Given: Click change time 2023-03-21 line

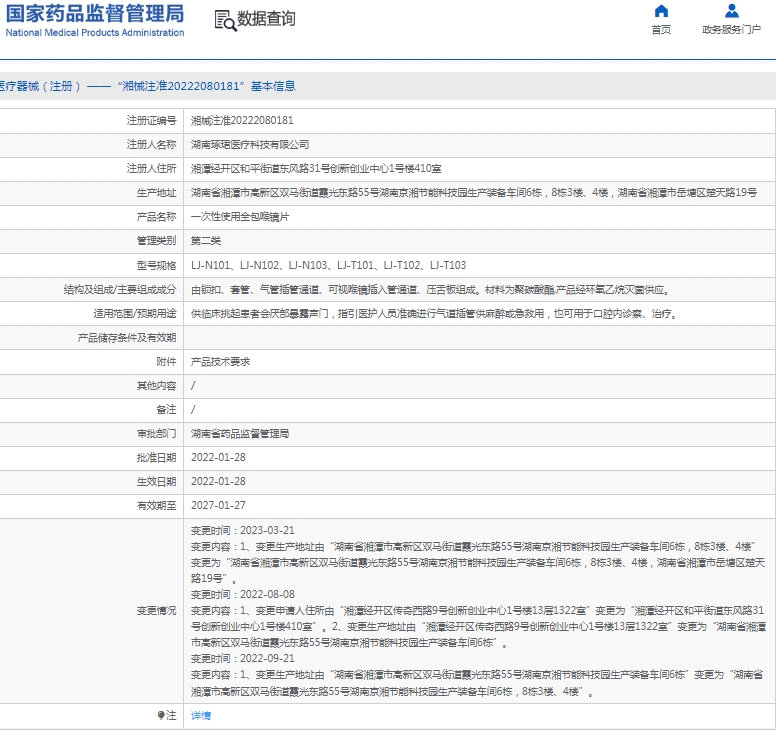Looking at the screenshot, I should (242, 530).
